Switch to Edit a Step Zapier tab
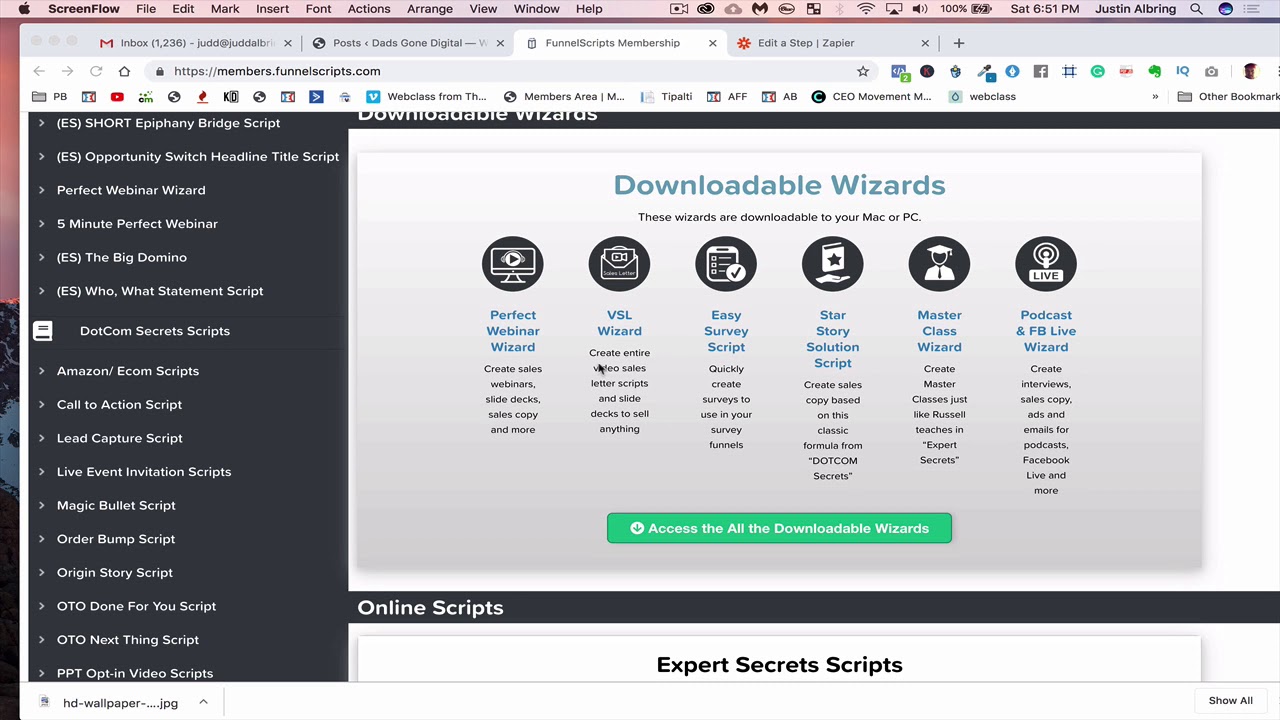 pyautogui.click(x=833, y=43)
